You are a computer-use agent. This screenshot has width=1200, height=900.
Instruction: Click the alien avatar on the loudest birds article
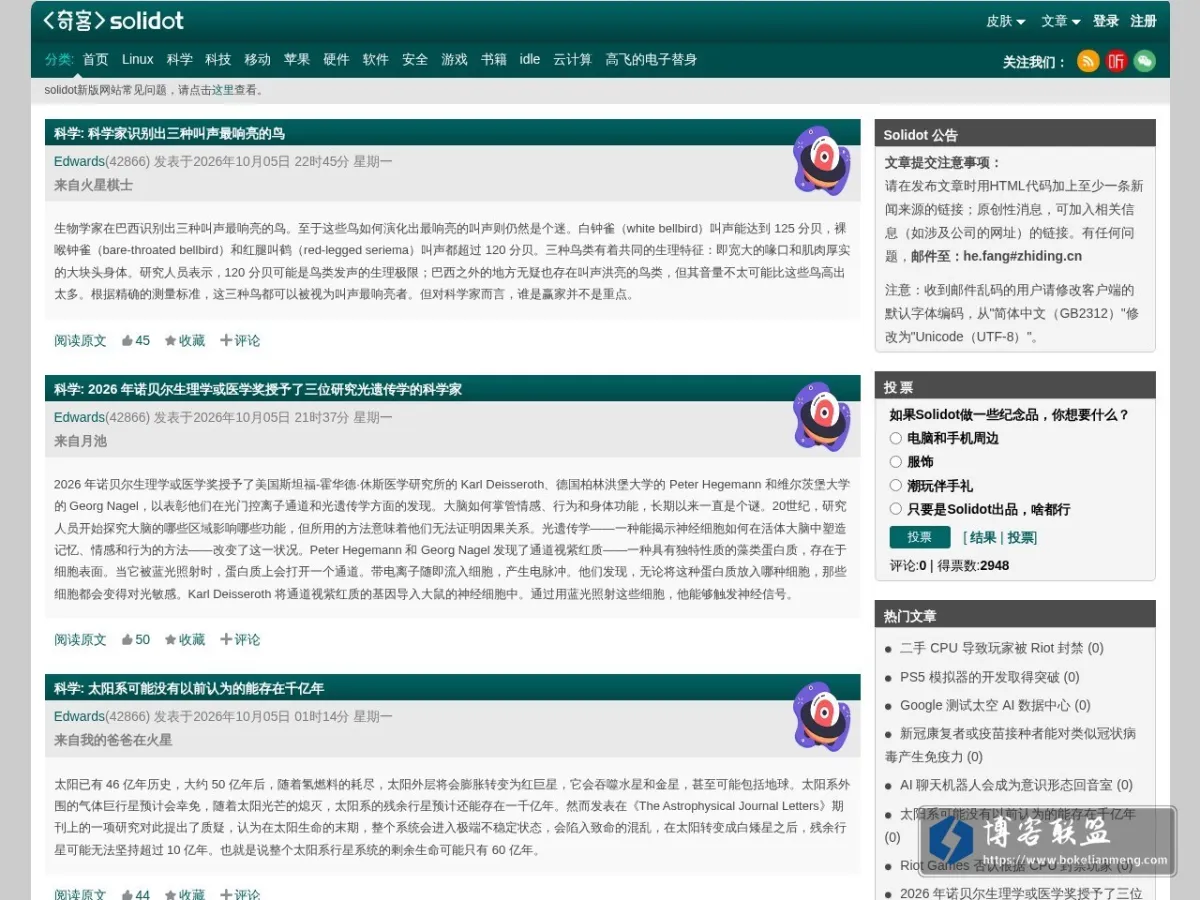[x=822, y=160]
